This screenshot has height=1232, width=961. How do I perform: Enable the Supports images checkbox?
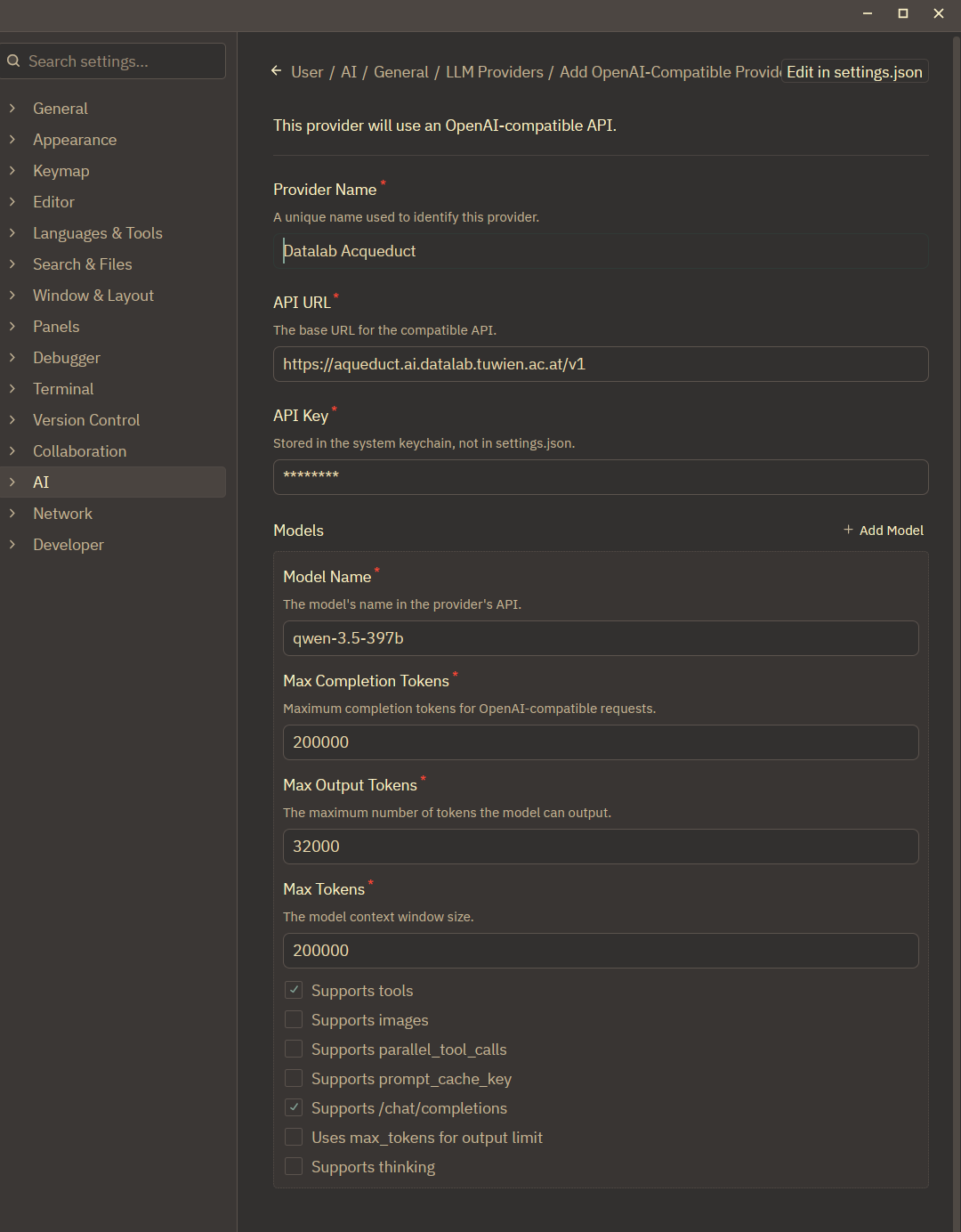tap(294, 1019)
